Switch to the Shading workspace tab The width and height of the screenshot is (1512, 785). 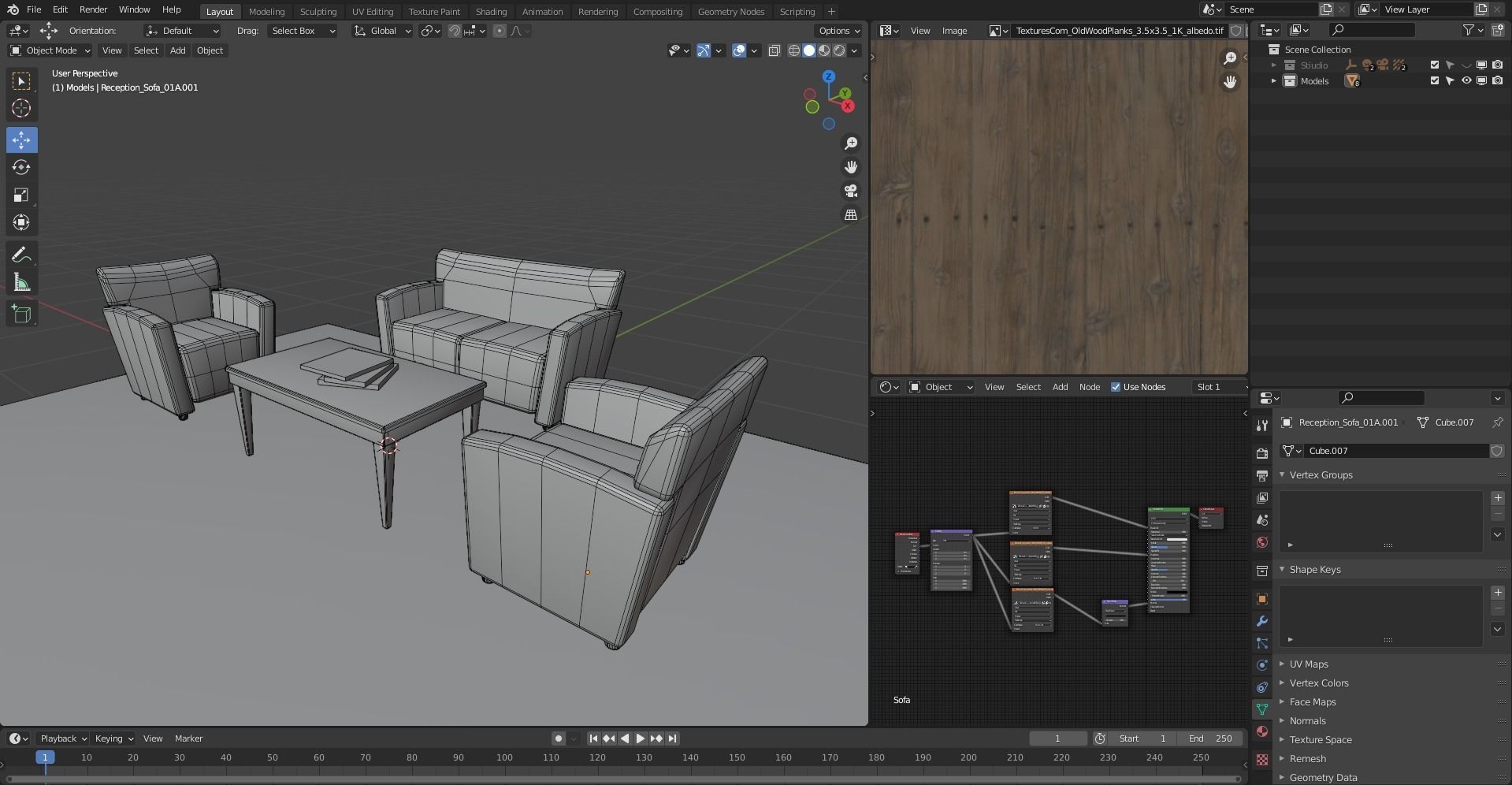491,12
